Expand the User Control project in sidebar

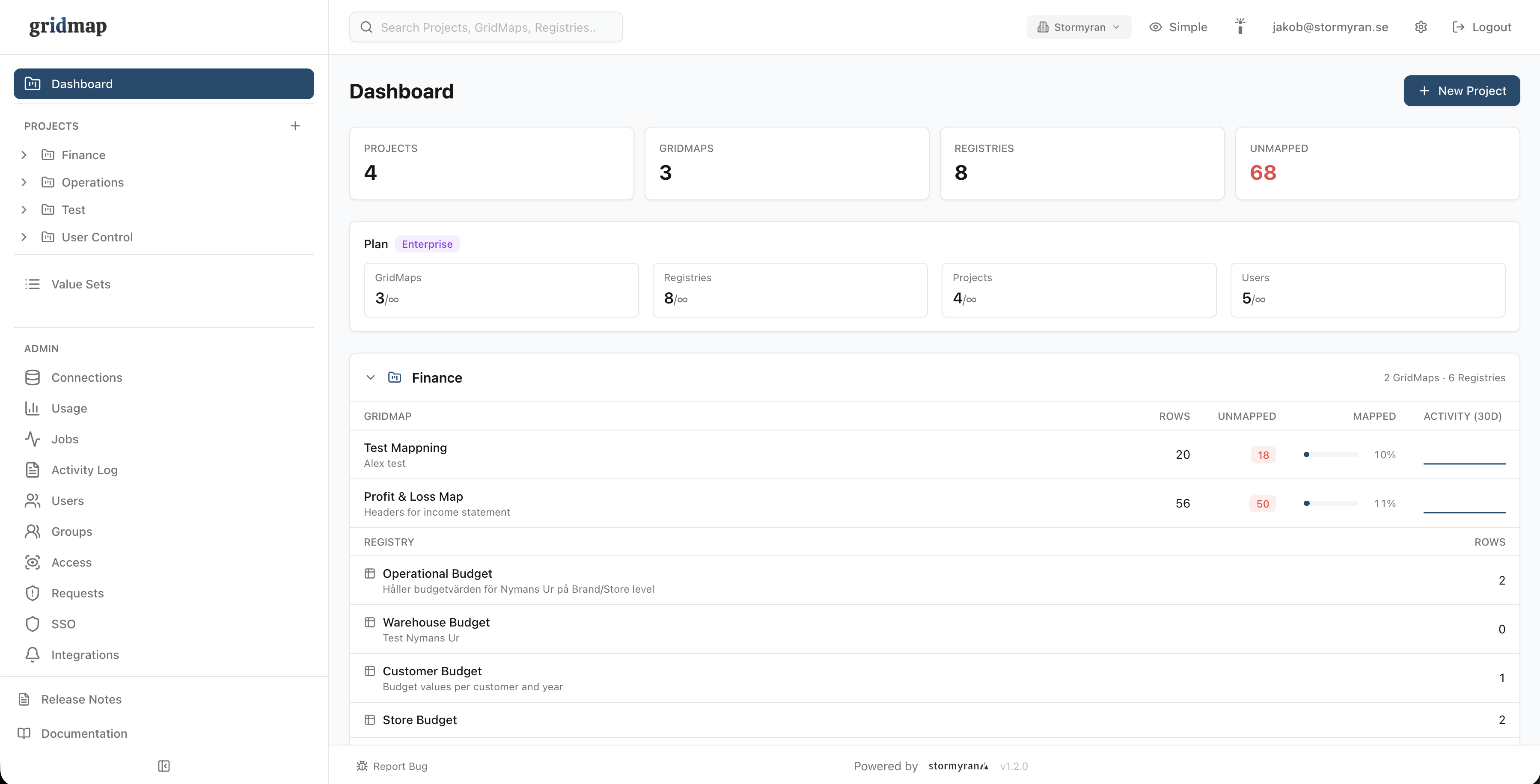coord(24,237)
